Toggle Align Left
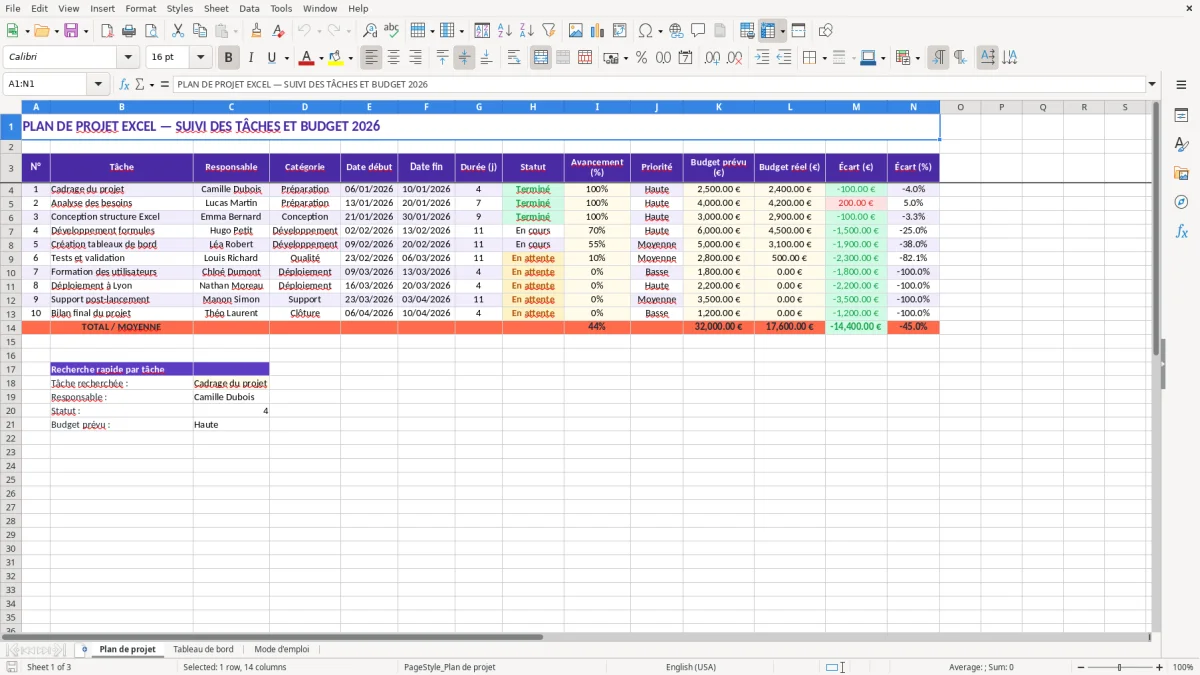 (372, 58)
